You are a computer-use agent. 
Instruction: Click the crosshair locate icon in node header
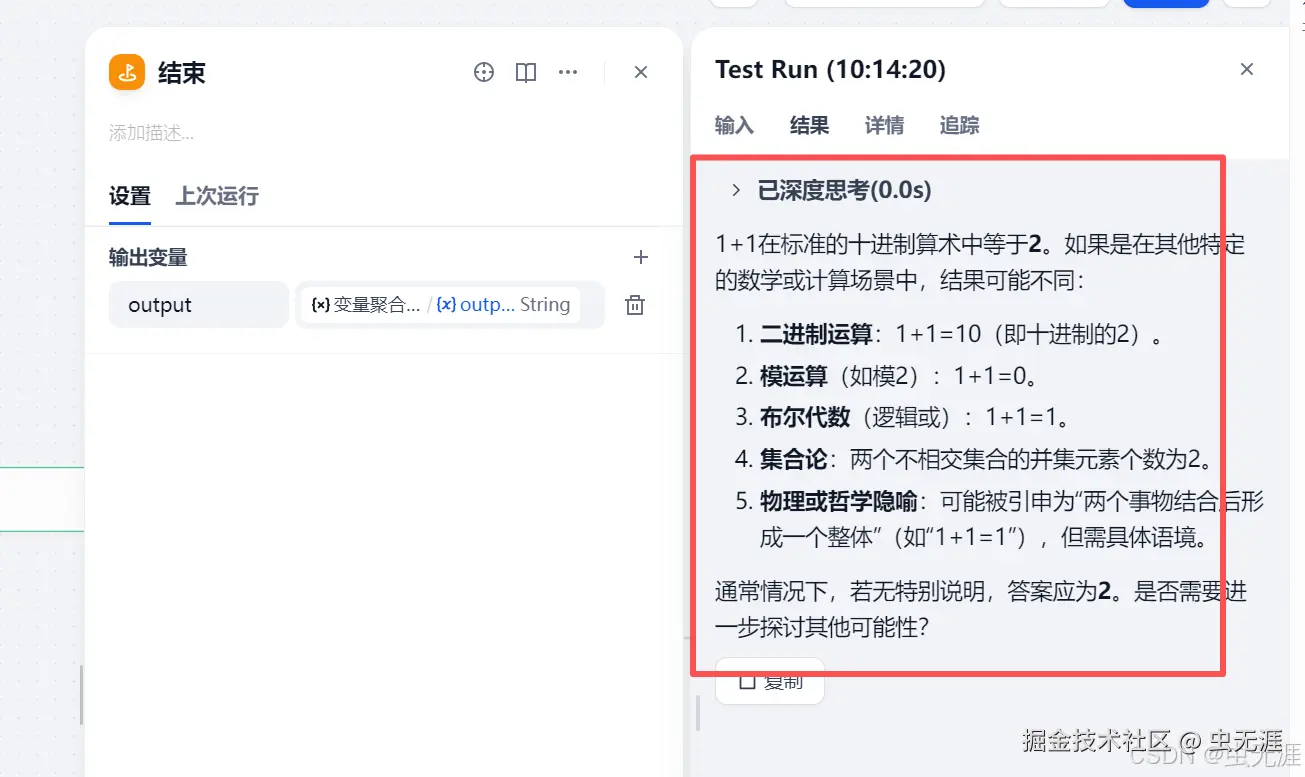pyautogui.click(x=484, y=72)
